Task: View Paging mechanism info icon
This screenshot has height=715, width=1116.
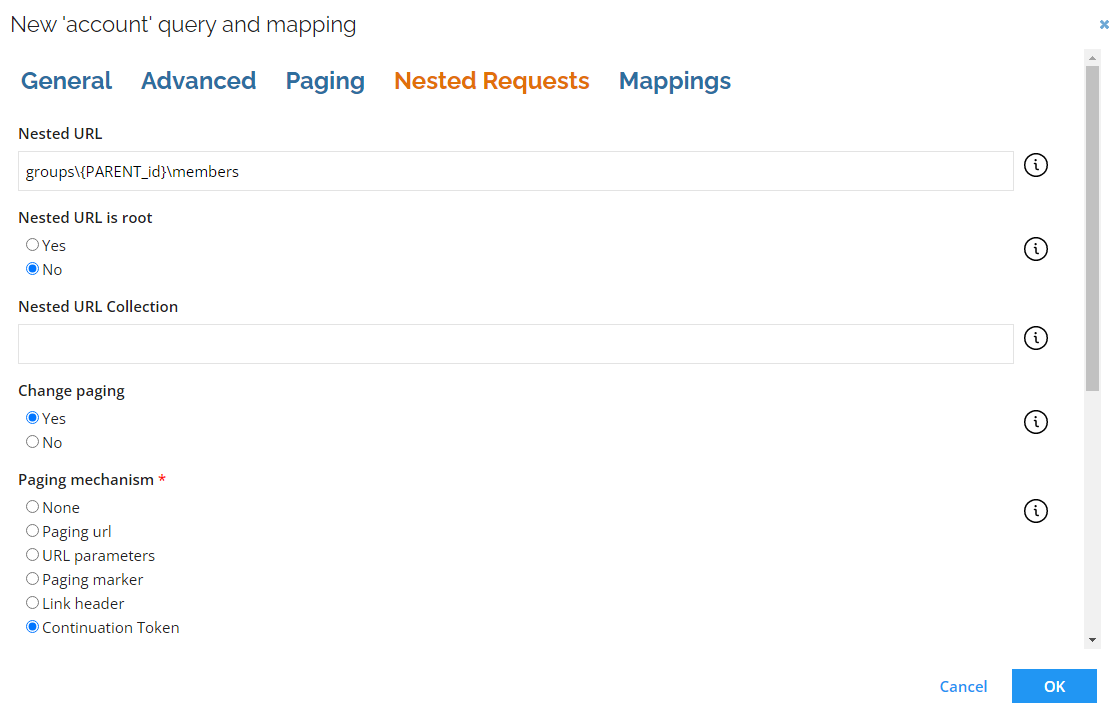Action: (1036, 511)
